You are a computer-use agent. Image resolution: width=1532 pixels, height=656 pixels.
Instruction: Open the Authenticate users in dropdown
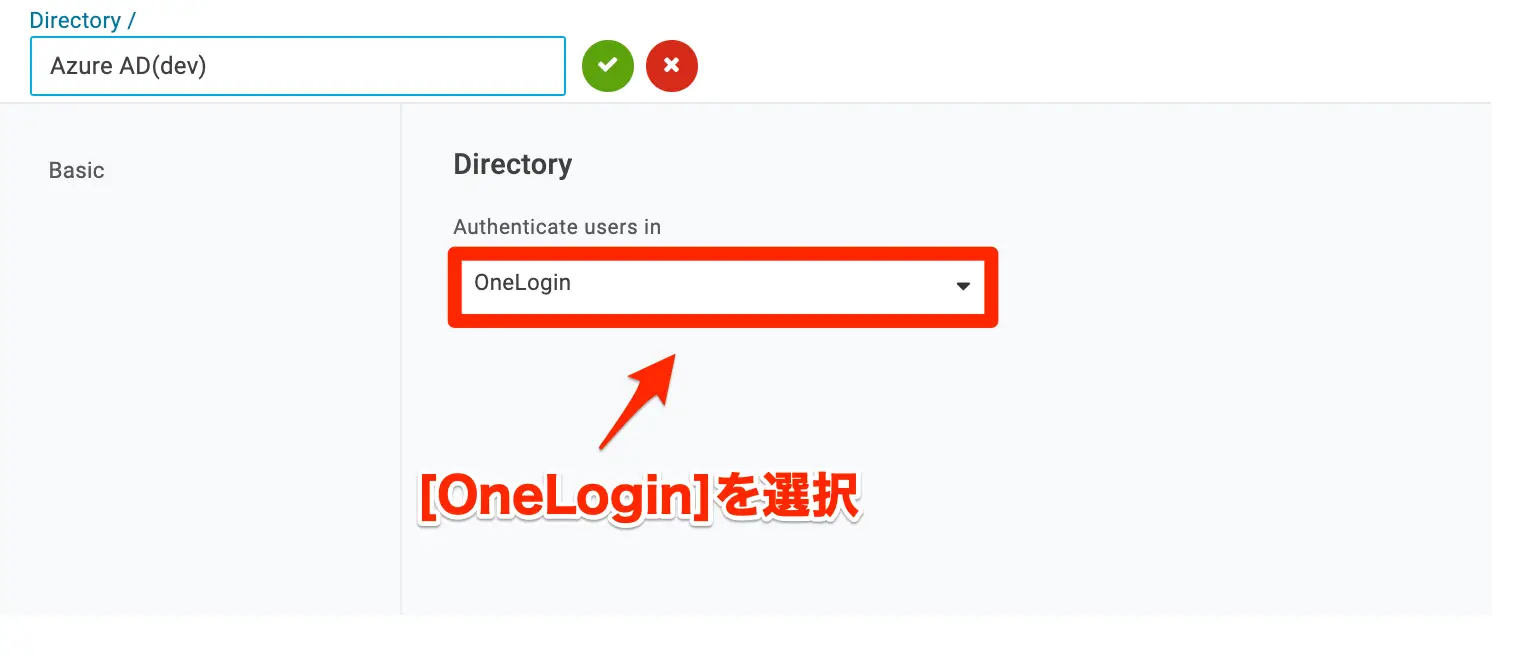click(722, 287)
